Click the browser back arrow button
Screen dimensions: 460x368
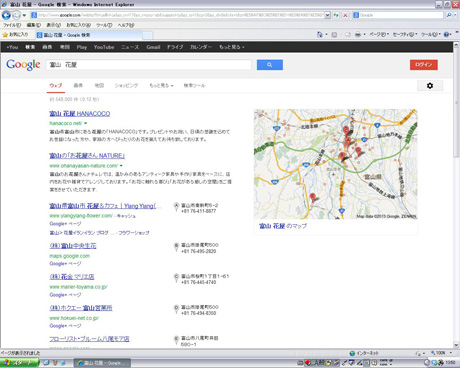(x=6, y=15)
